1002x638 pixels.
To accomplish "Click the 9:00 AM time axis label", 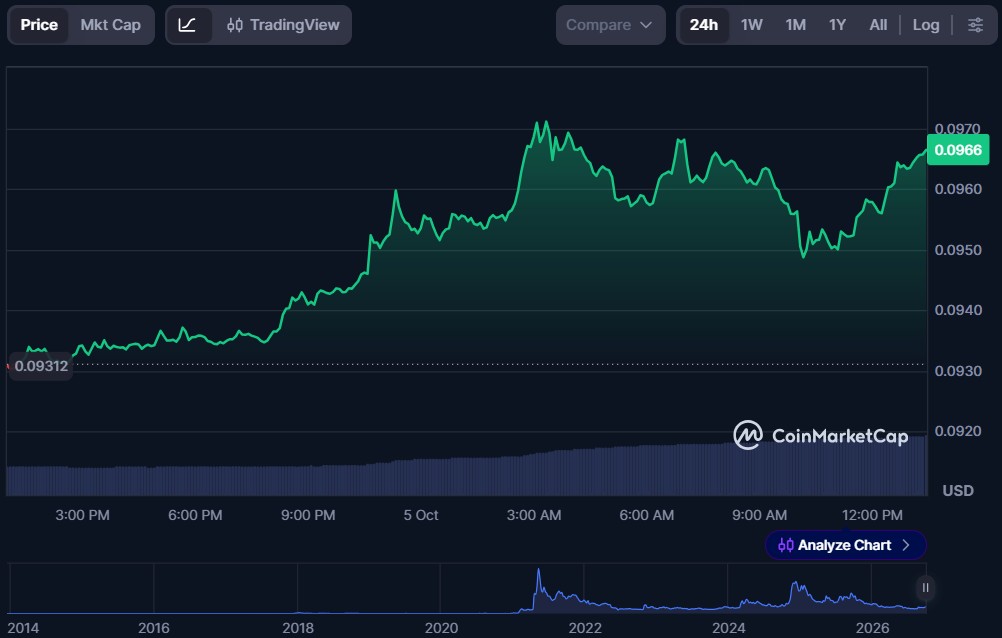I will (759, 515).
